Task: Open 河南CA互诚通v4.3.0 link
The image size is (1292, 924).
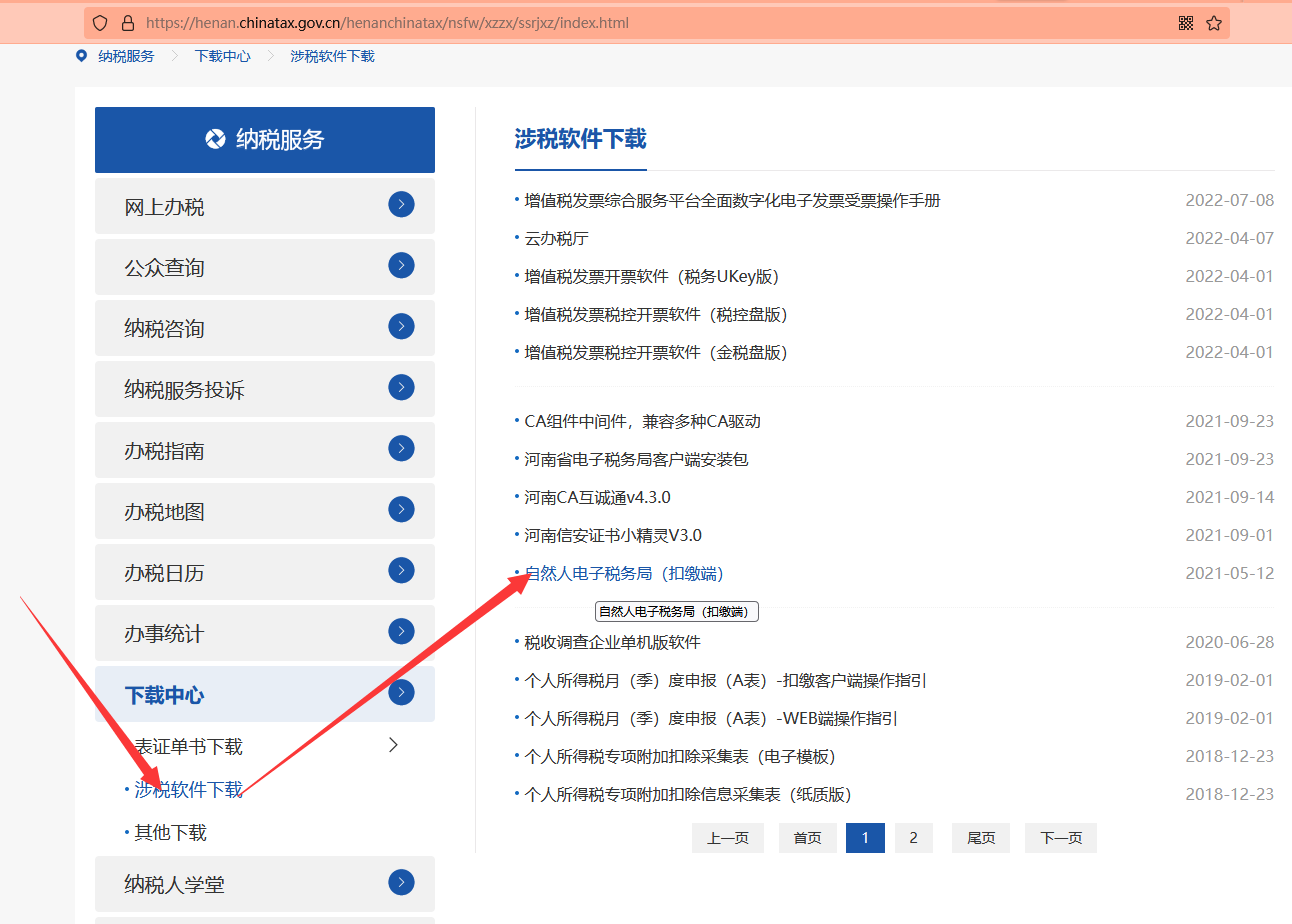Action: click(597, 497)
